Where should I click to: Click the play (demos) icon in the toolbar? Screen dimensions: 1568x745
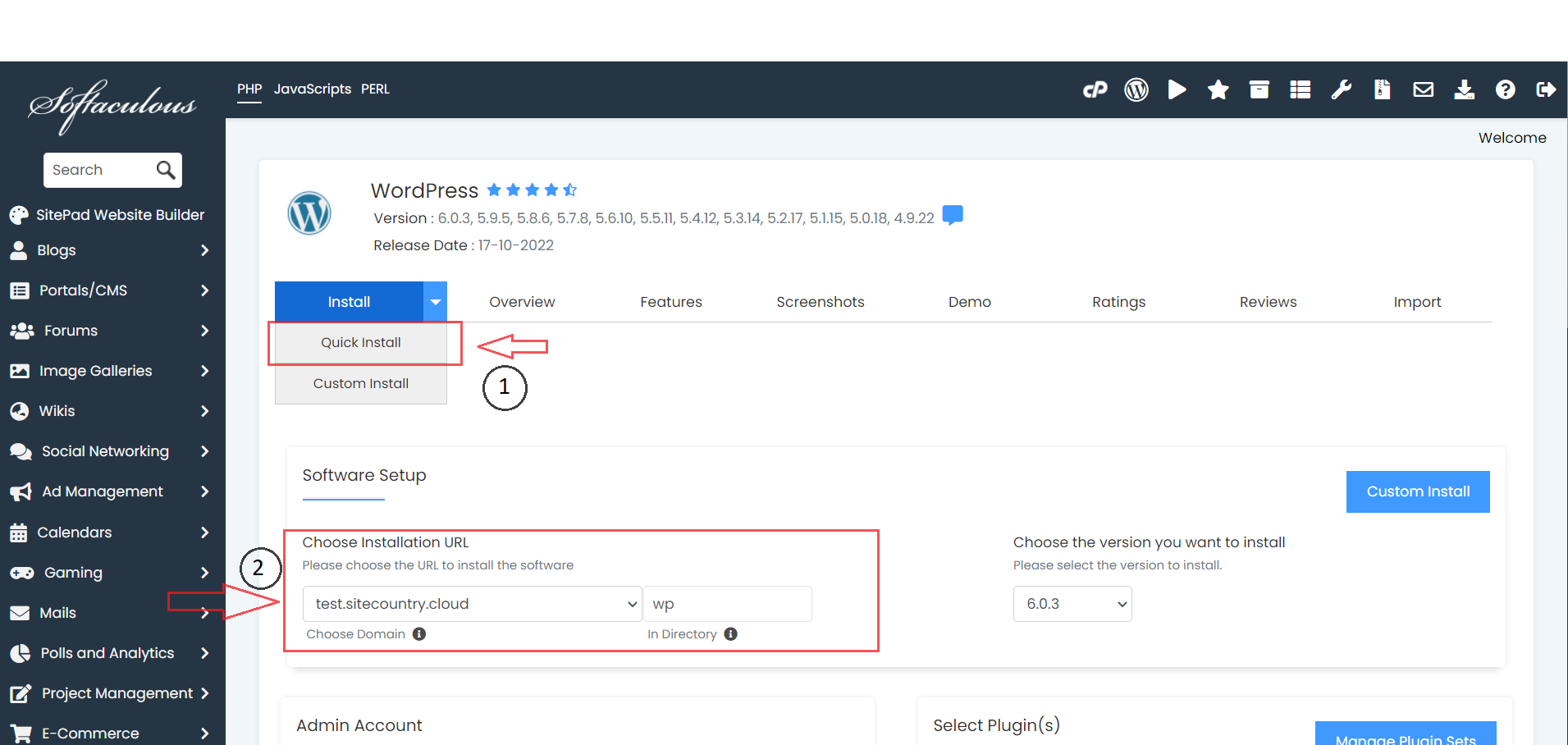pyautogui.click(x=1177, y=89)
